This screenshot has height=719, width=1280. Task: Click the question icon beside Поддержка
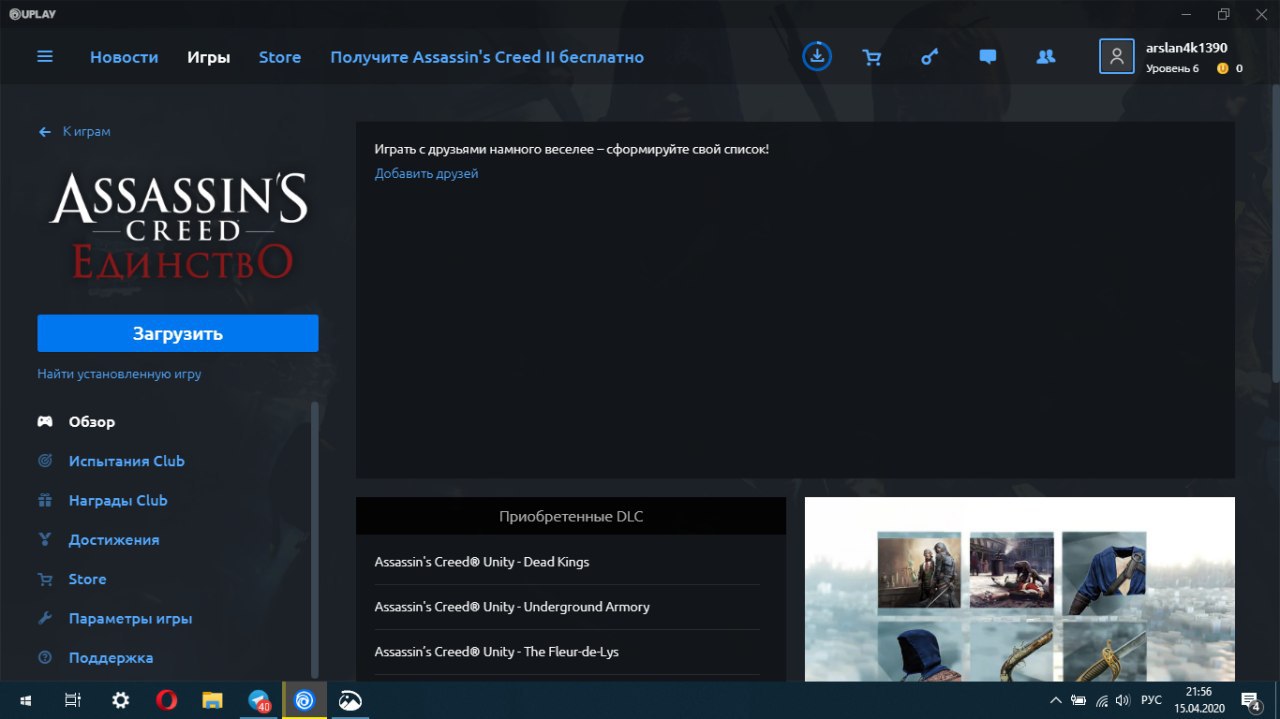click(45, 658)
